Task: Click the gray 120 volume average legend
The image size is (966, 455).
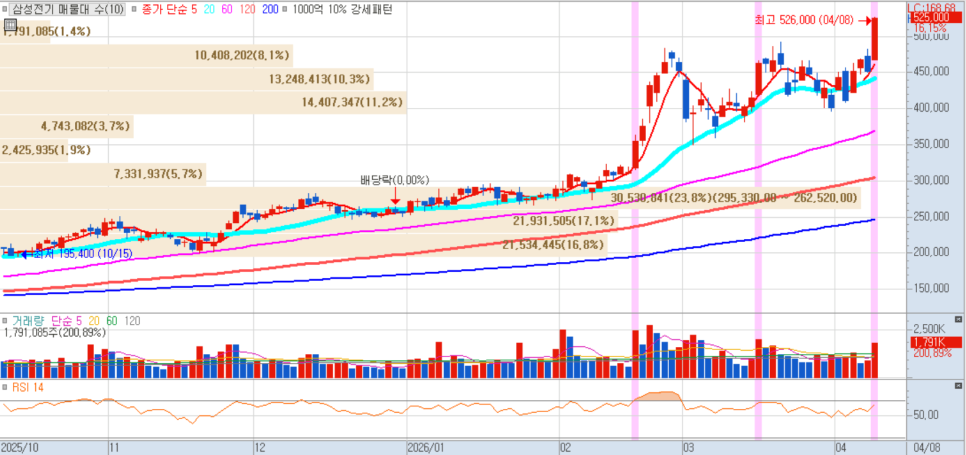Action: [132, 321]
